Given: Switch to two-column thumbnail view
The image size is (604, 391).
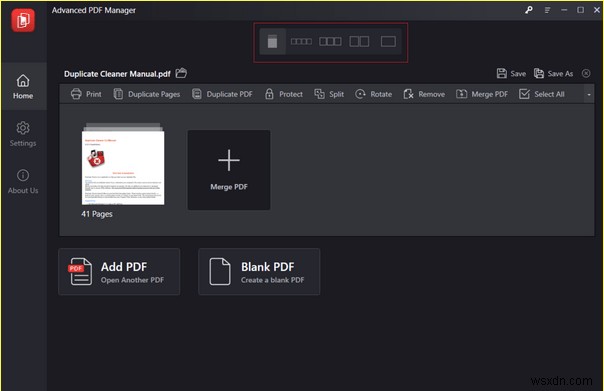Looking at the screenshot, I should click(359, 41).
